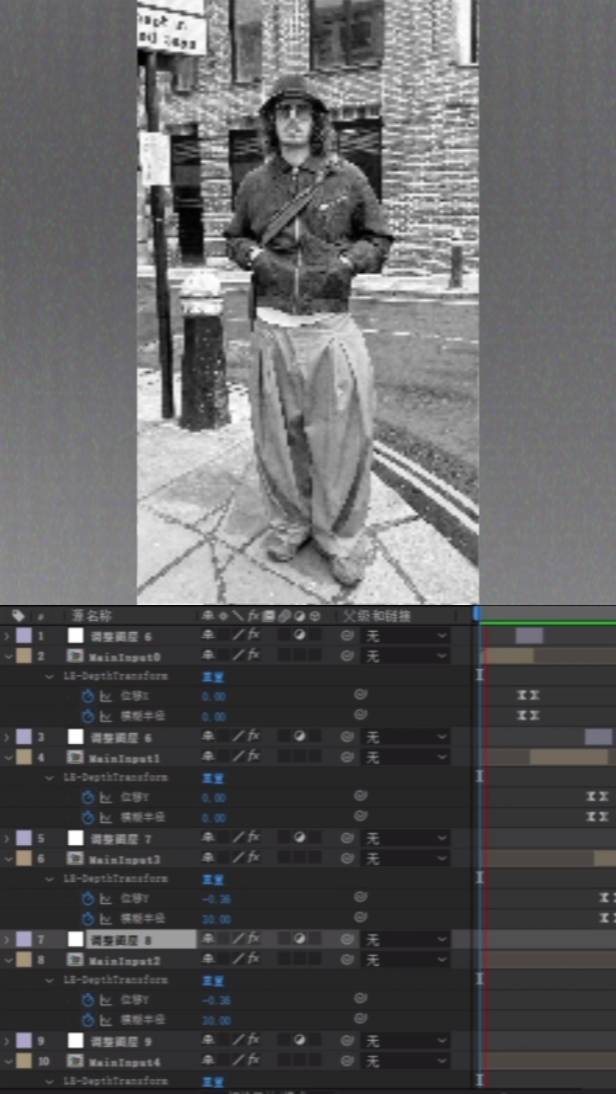Viewport: 616px width, 1094px height.
Task: Click shy switch on layer 8 MainInput2
Action: point(208,960)
